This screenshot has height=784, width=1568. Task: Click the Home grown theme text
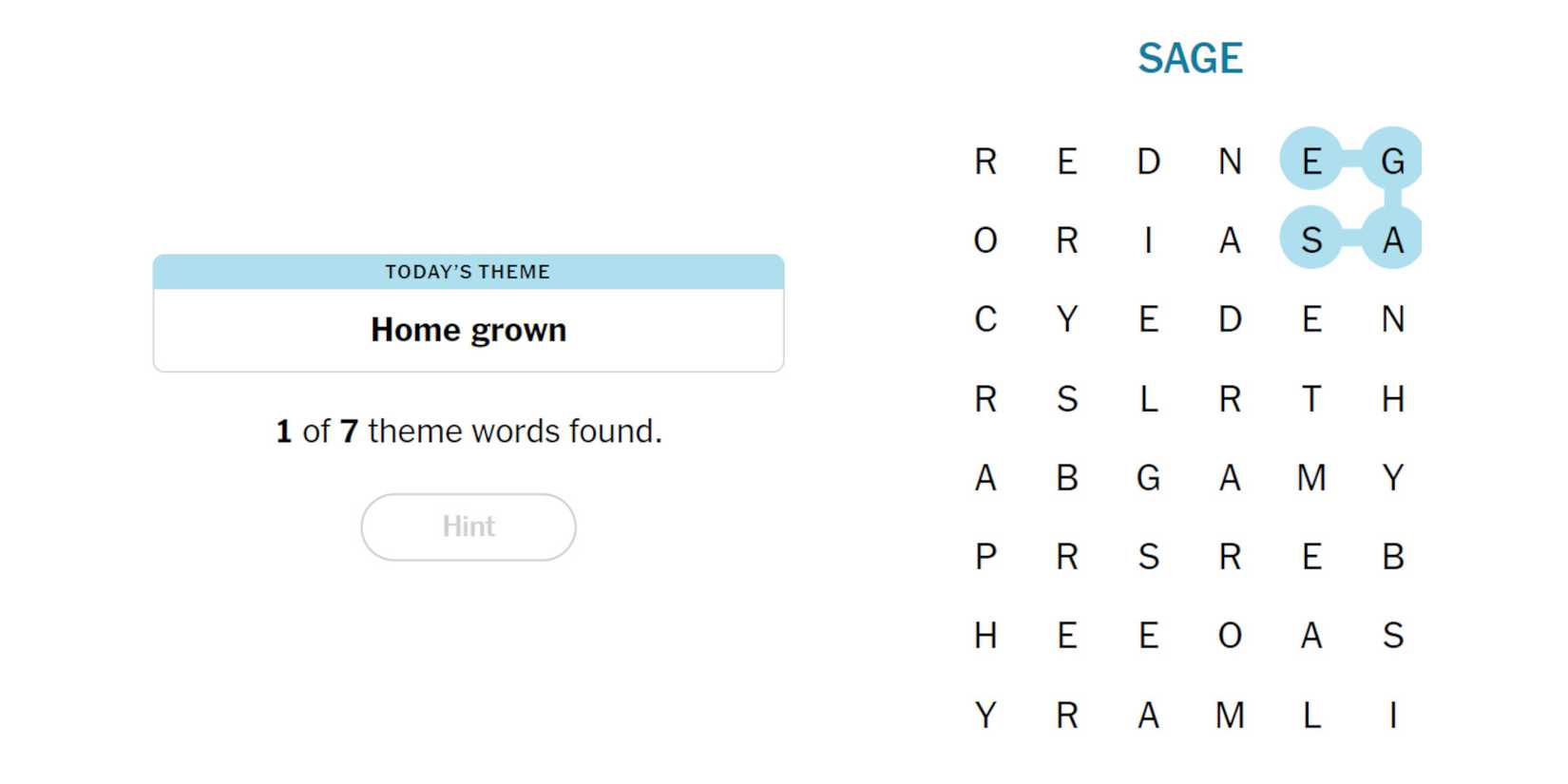tap(468, 330)
